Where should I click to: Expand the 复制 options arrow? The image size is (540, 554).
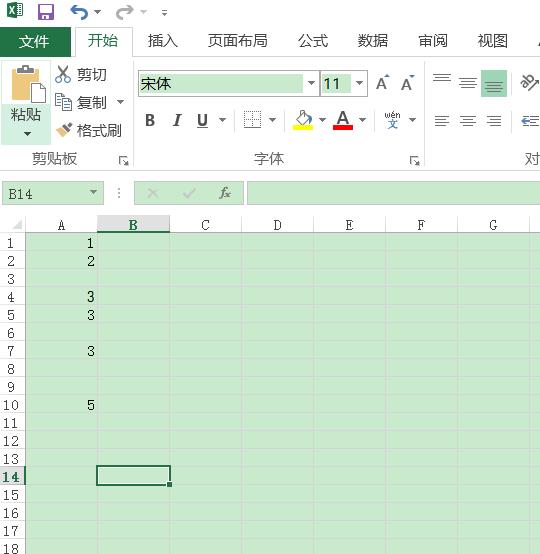click(x=121, y=102)
